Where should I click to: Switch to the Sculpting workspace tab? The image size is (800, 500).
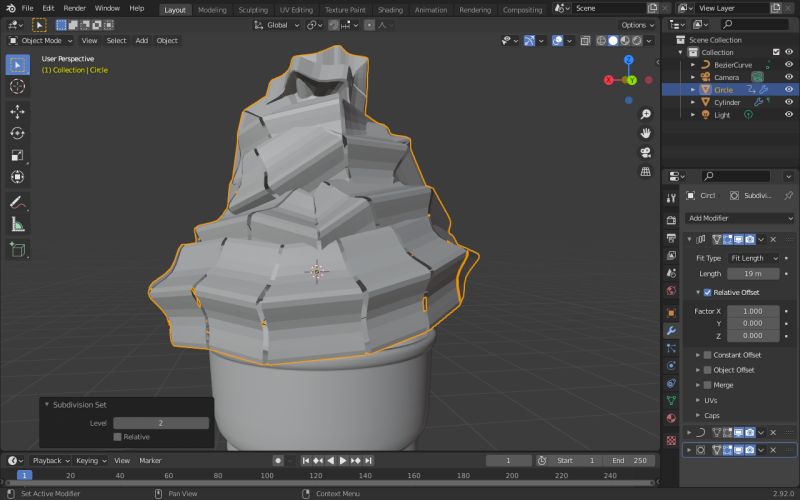point(253,10)
